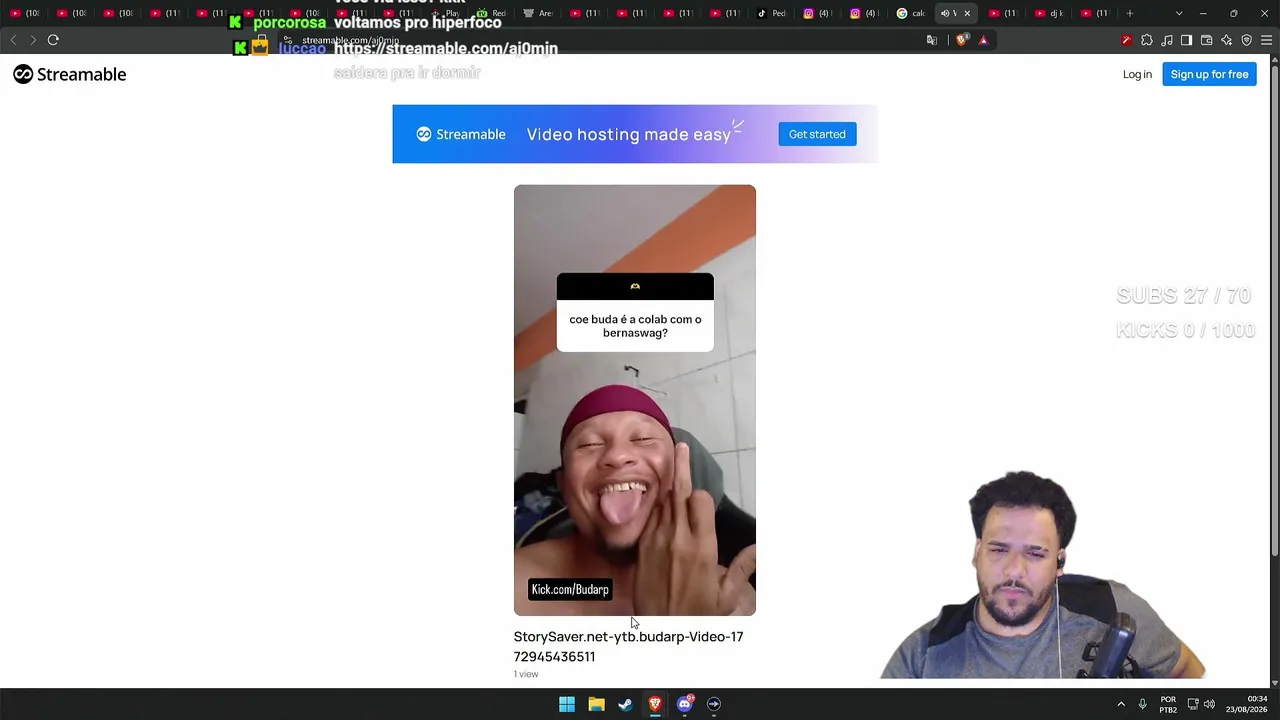Viewport: 1280px width, 720px height.
Task: Click the Streamable logo inside the banner
Action: pyautogui.click(x=461, y=134)
